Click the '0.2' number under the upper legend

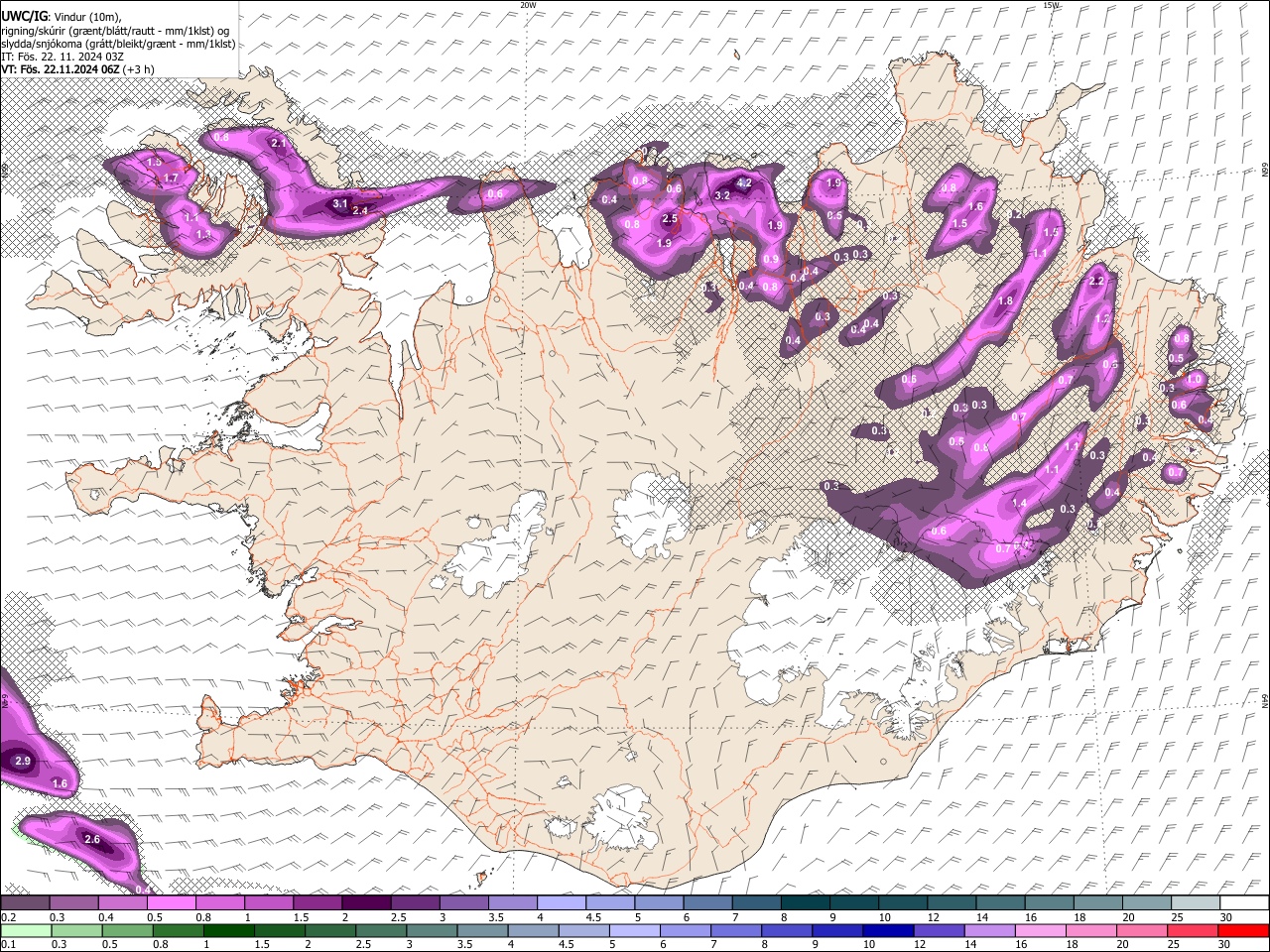point(7,917)
